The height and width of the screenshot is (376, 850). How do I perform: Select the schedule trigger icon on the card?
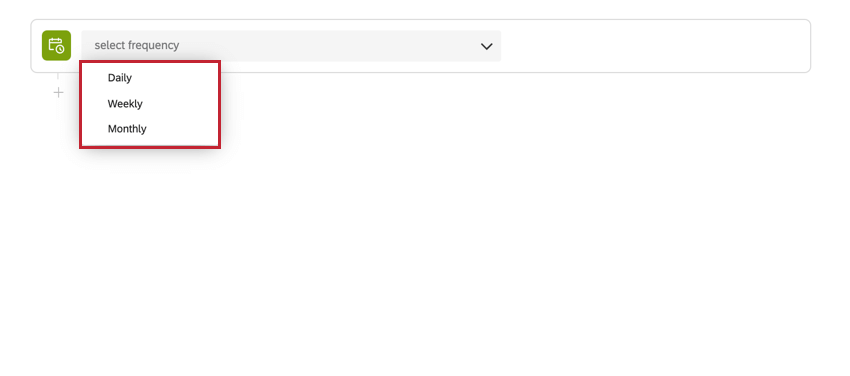click(x=56, y=46)
